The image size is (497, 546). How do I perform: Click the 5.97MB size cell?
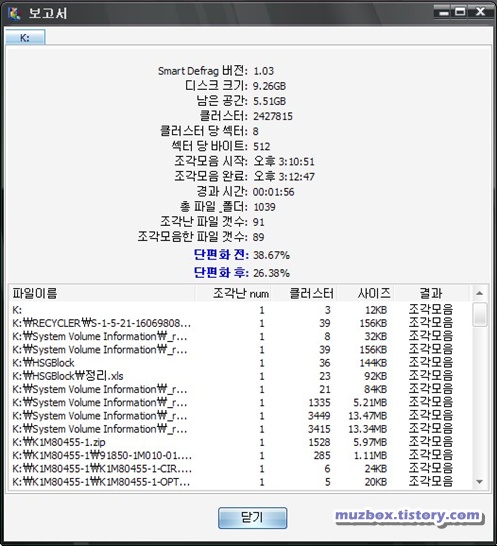(x=370, y=442)
